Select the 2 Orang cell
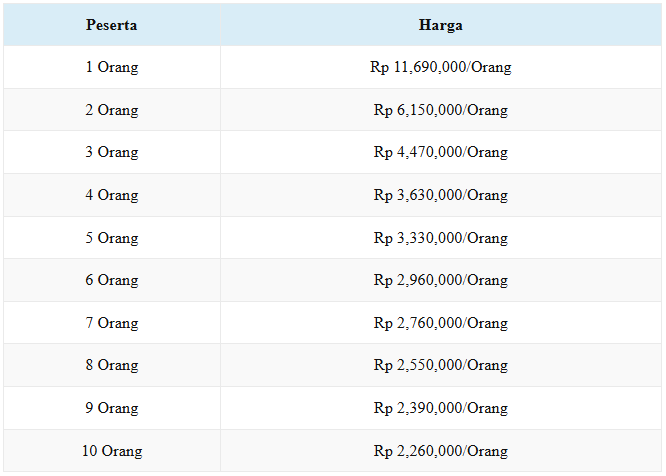The image size is (666, 476). [112, 110]
